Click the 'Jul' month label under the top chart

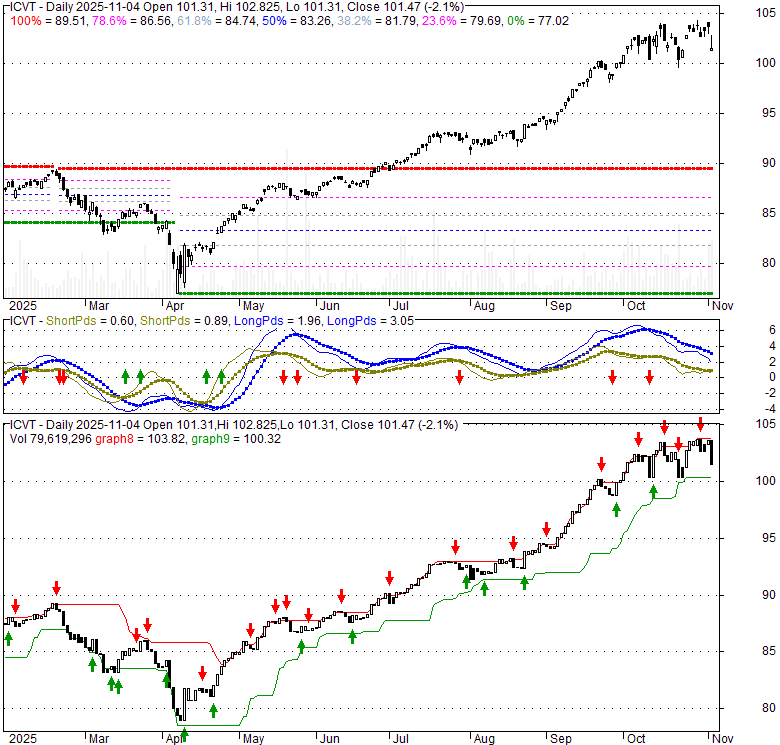click(x=400, y=306)
